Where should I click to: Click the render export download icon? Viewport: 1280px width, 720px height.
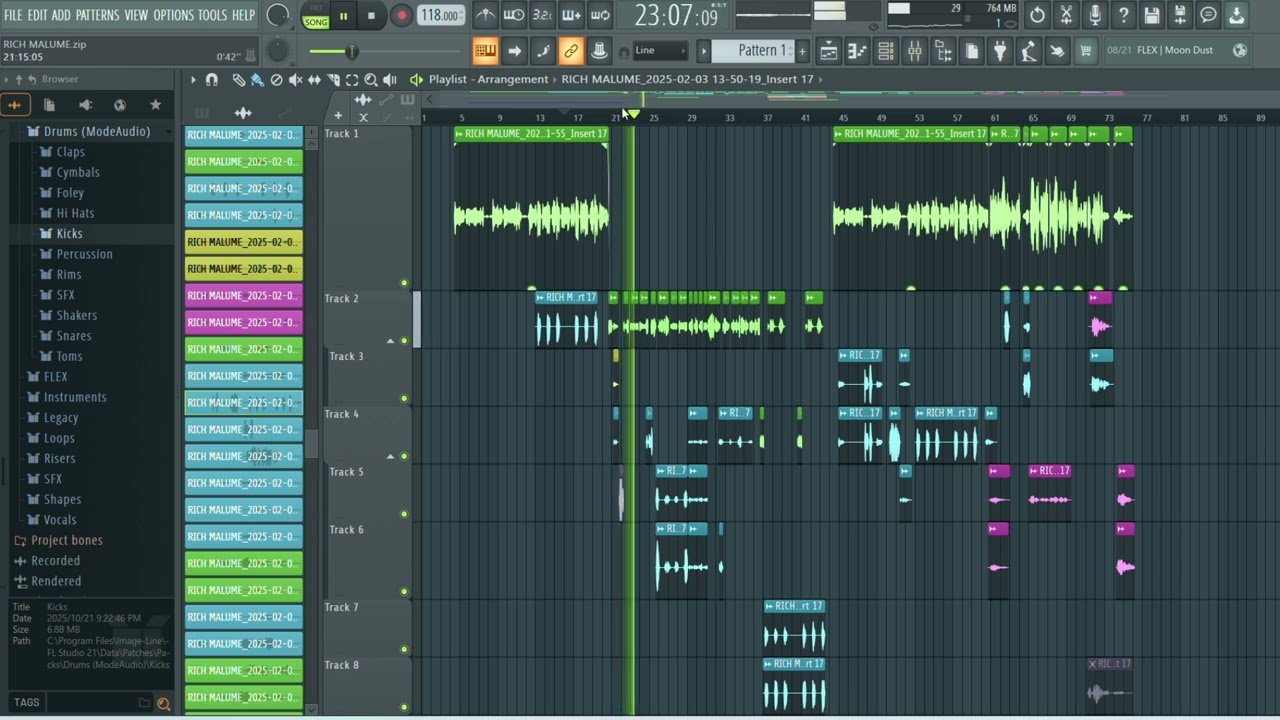click(1237, 15)
